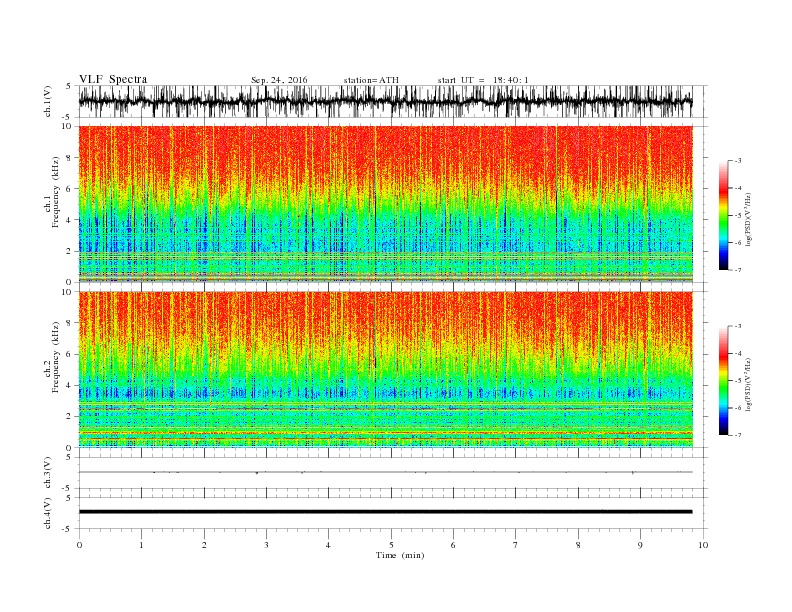Click the ch.1 spectrogram plot
The height and width of the screenshot is (612, 792).
[x=386, y=204]
